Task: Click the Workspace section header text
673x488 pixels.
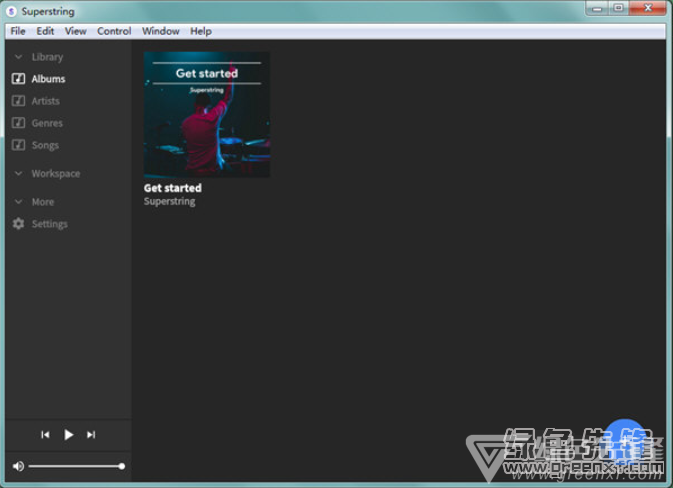Action: click(x=56, y=174)
